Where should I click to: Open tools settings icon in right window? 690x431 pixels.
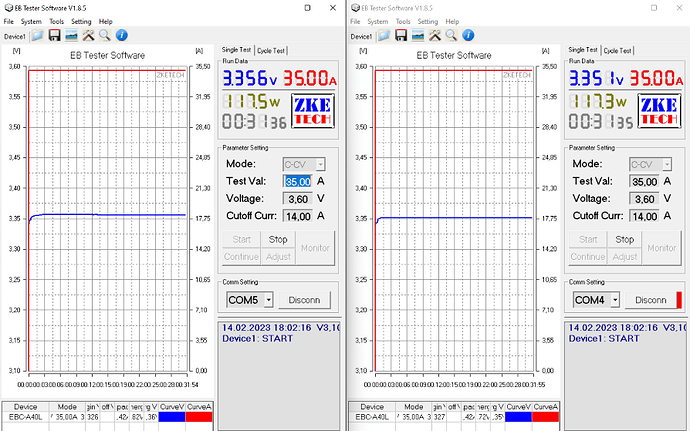(435, 36)
